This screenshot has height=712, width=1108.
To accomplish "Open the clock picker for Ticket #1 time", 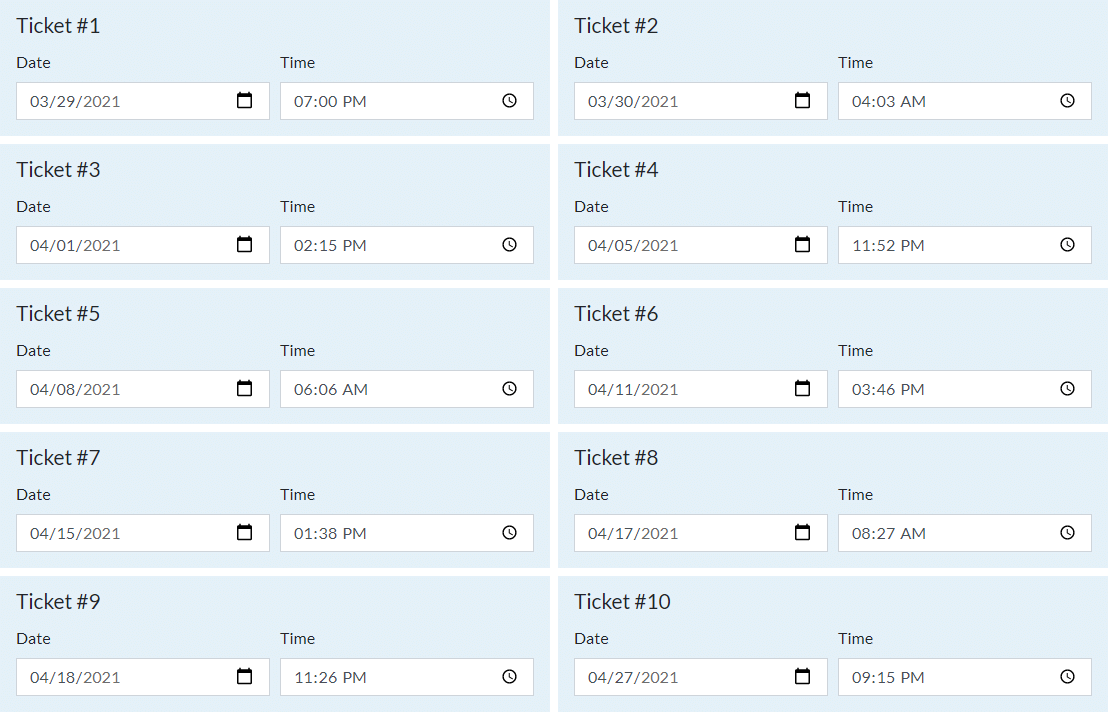I will coord(509,100).
